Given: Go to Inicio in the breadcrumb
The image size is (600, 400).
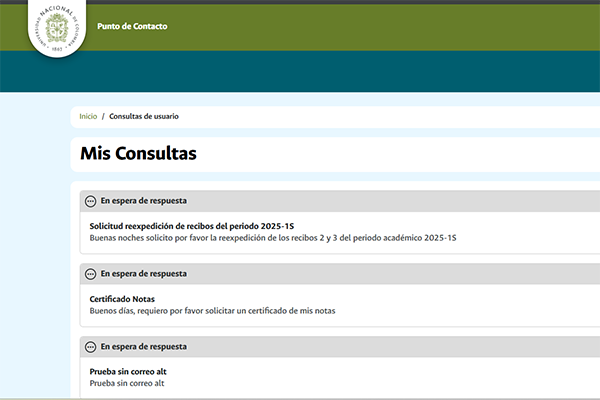Looking at the screenshot, I should point(88,116).
